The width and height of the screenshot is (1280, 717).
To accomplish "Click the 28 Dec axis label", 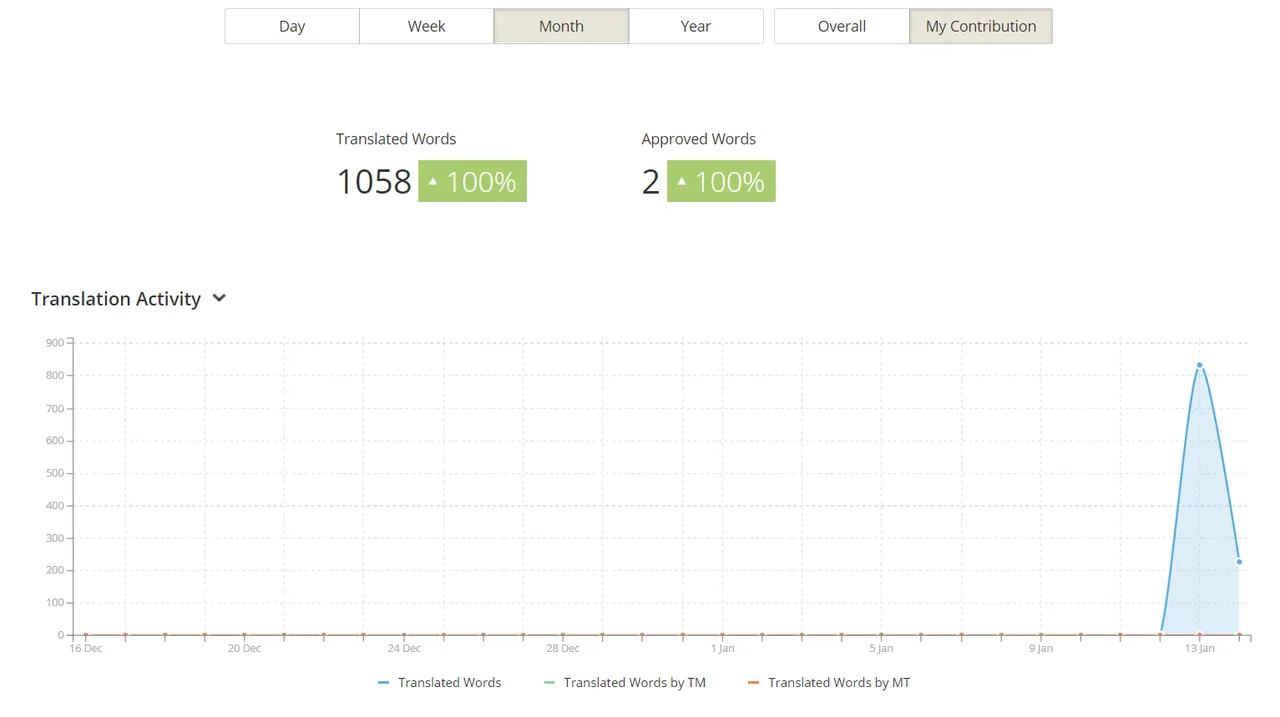I will pos(563,648).
